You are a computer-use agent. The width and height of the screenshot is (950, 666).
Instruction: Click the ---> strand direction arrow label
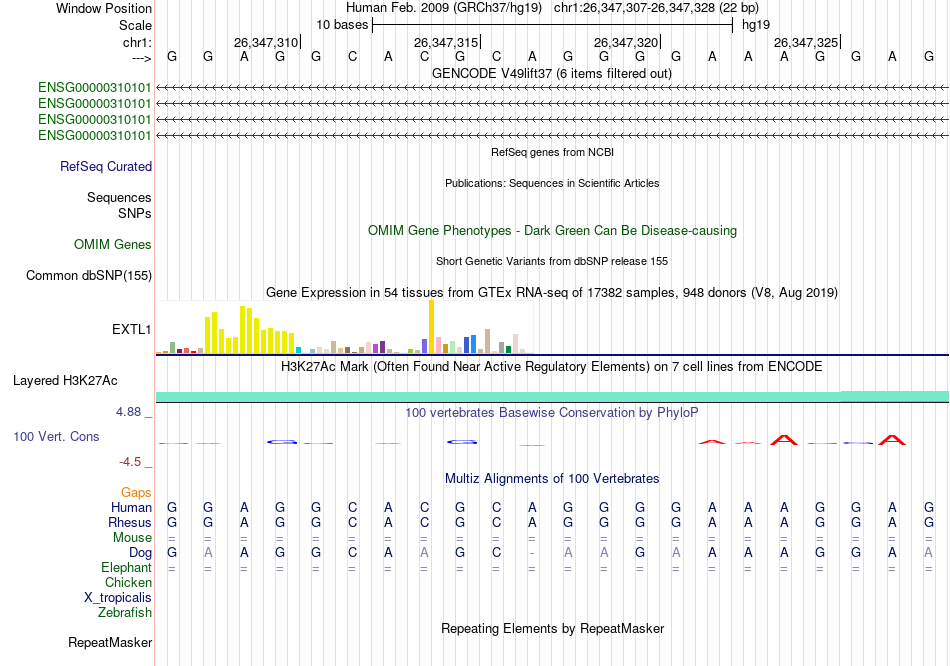tap(141, 58)
